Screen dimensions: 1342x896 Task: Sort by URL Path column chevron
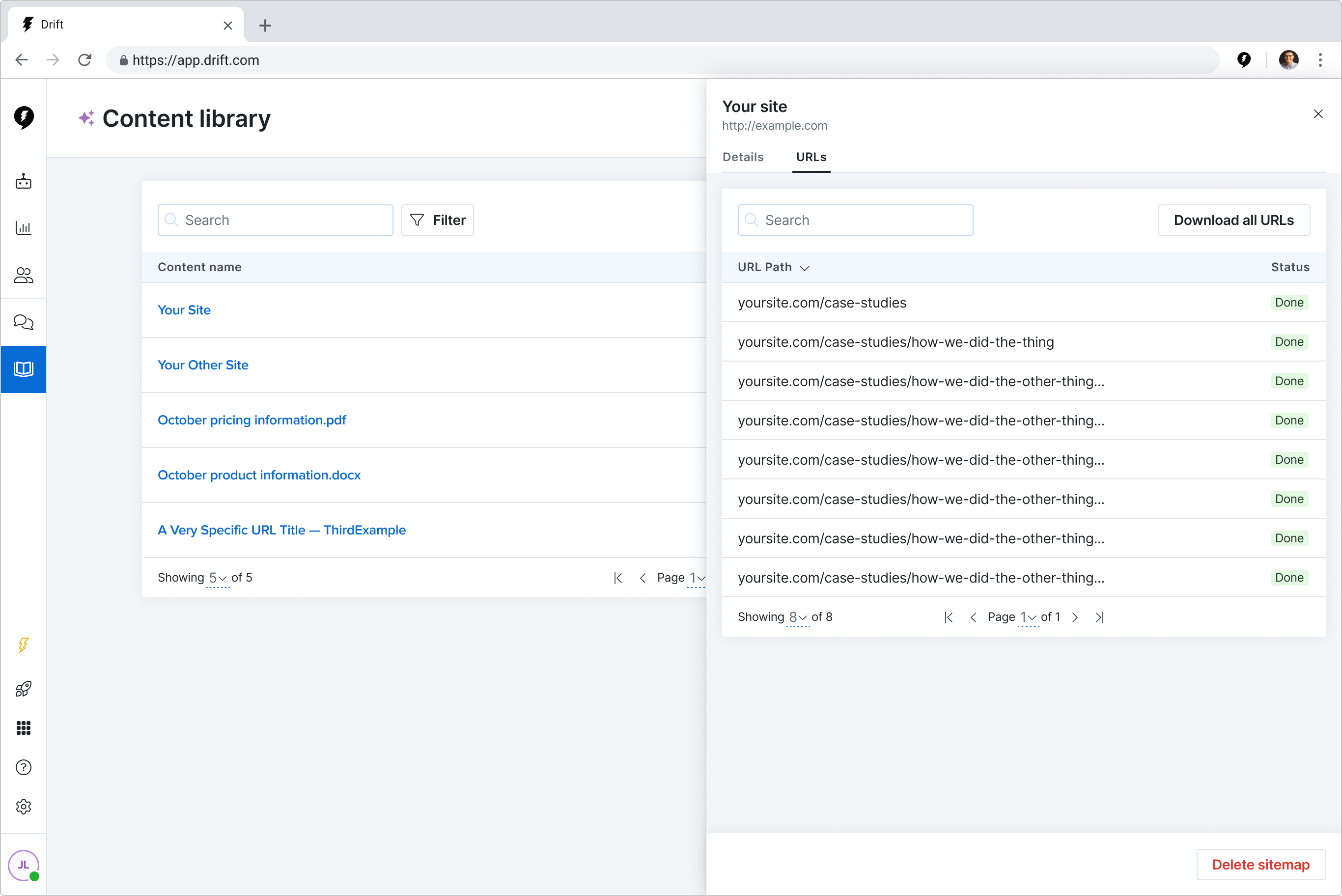pyautogui.click(x=805, y=268)
